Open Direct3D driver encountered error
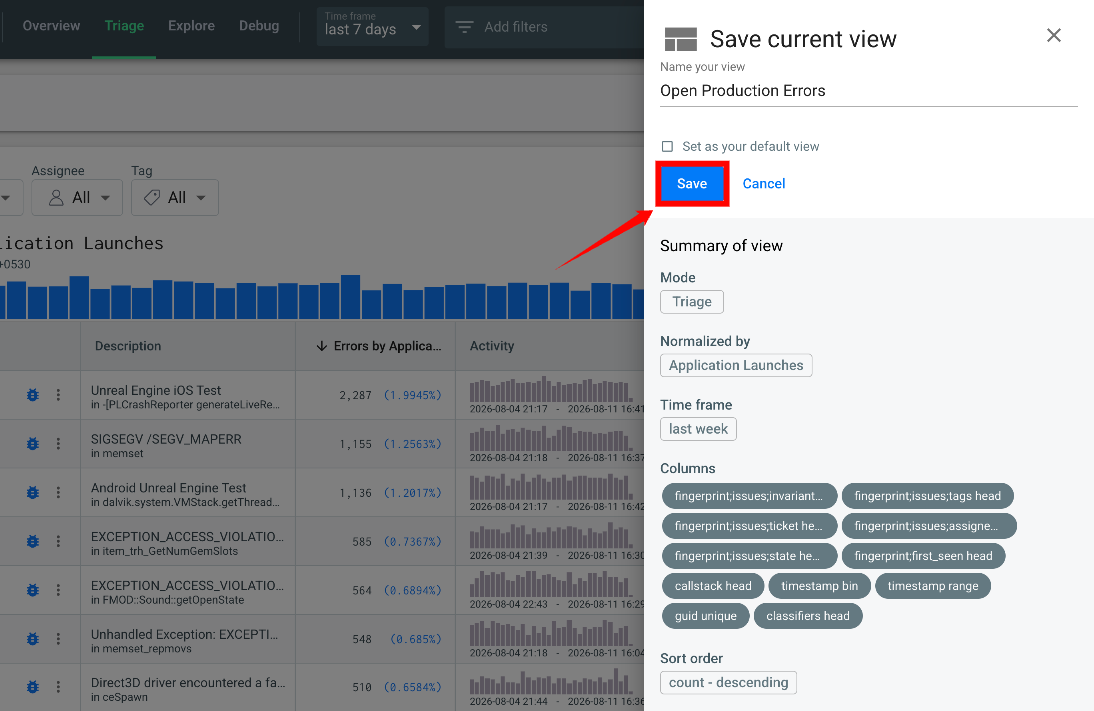 [x=188, y=683]
